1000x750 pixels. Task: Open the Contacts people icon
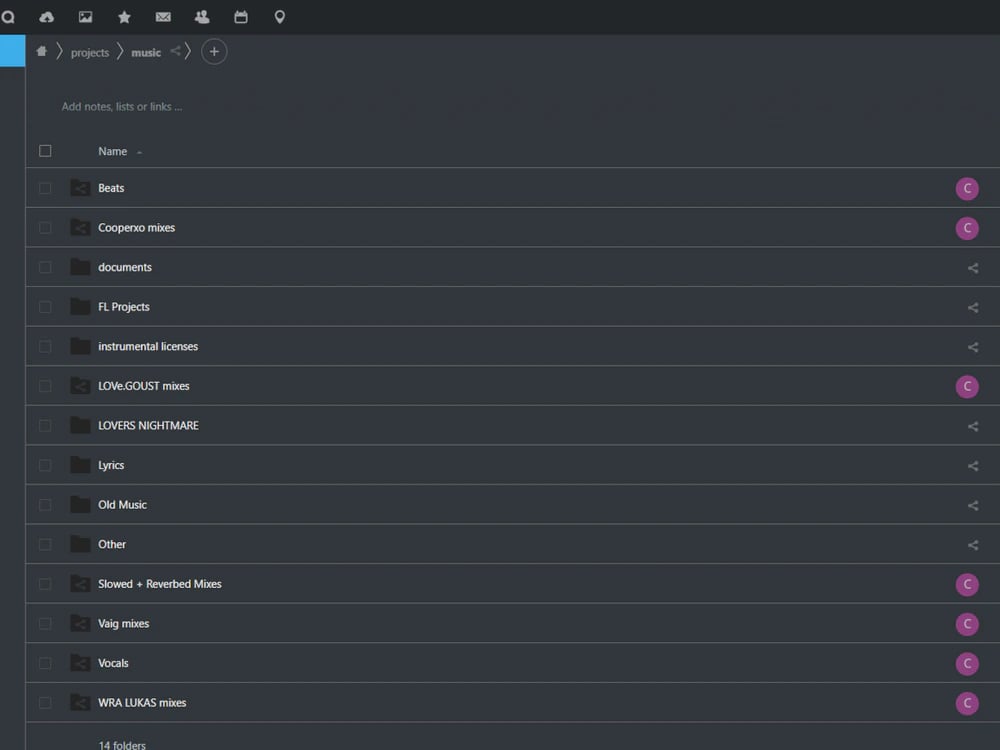coord(202,17)
